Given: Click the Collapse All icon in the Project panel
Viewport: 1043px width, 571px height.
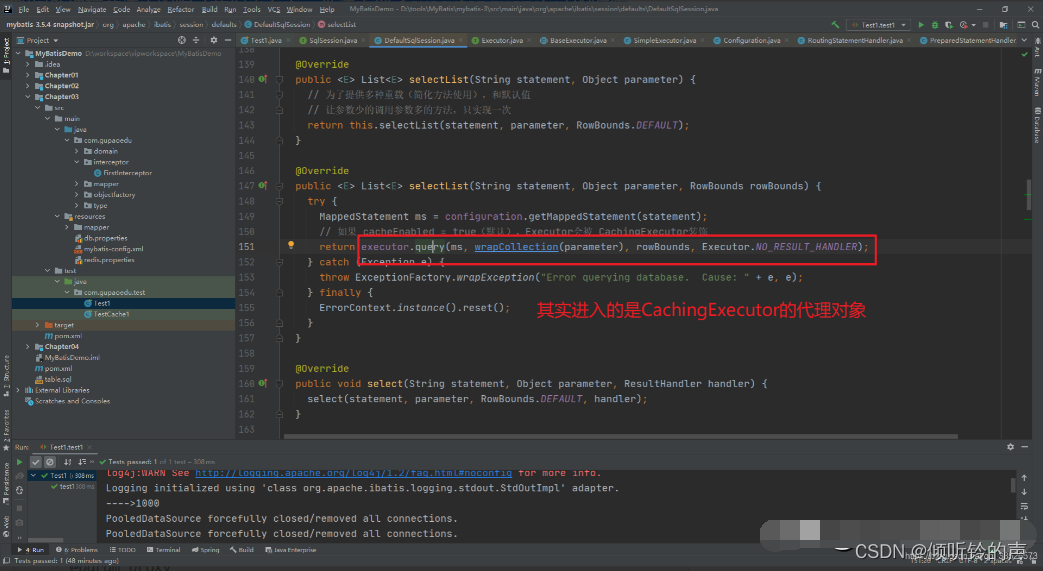Looking at the screenshot, I should (196, 40).
